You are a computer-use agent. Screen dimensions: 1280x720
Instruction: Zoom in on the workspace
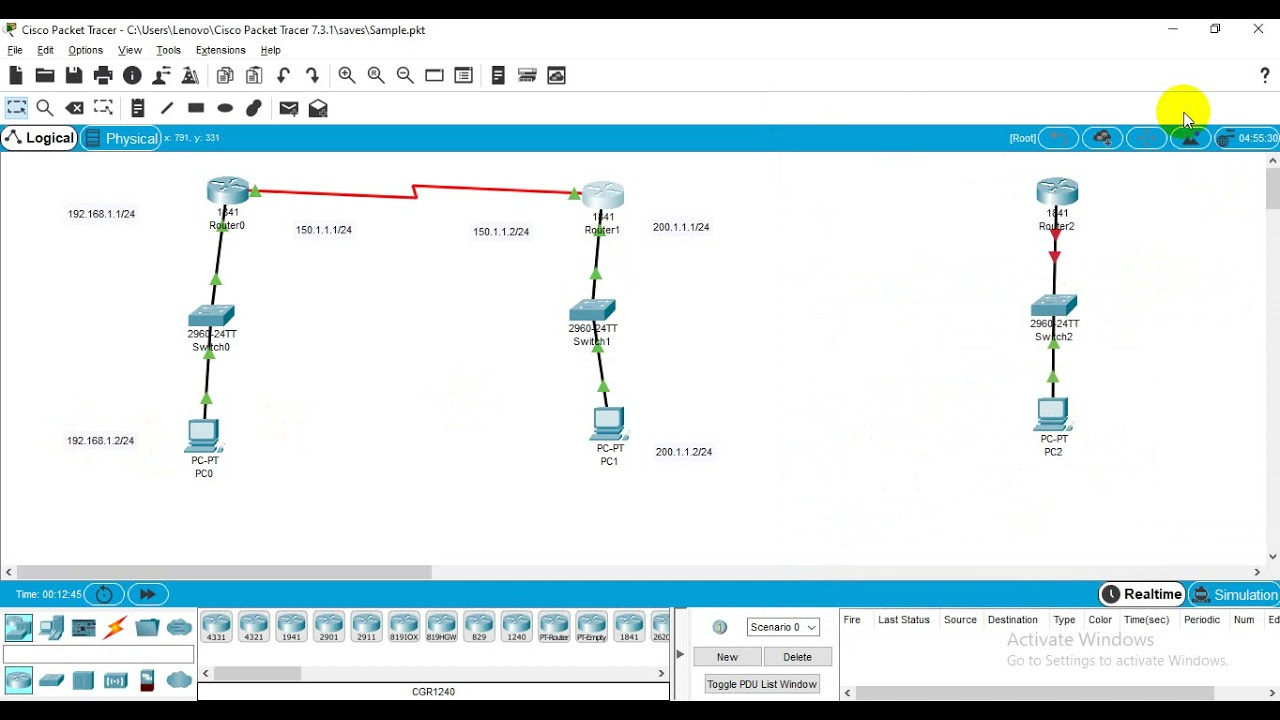(347, 76)
